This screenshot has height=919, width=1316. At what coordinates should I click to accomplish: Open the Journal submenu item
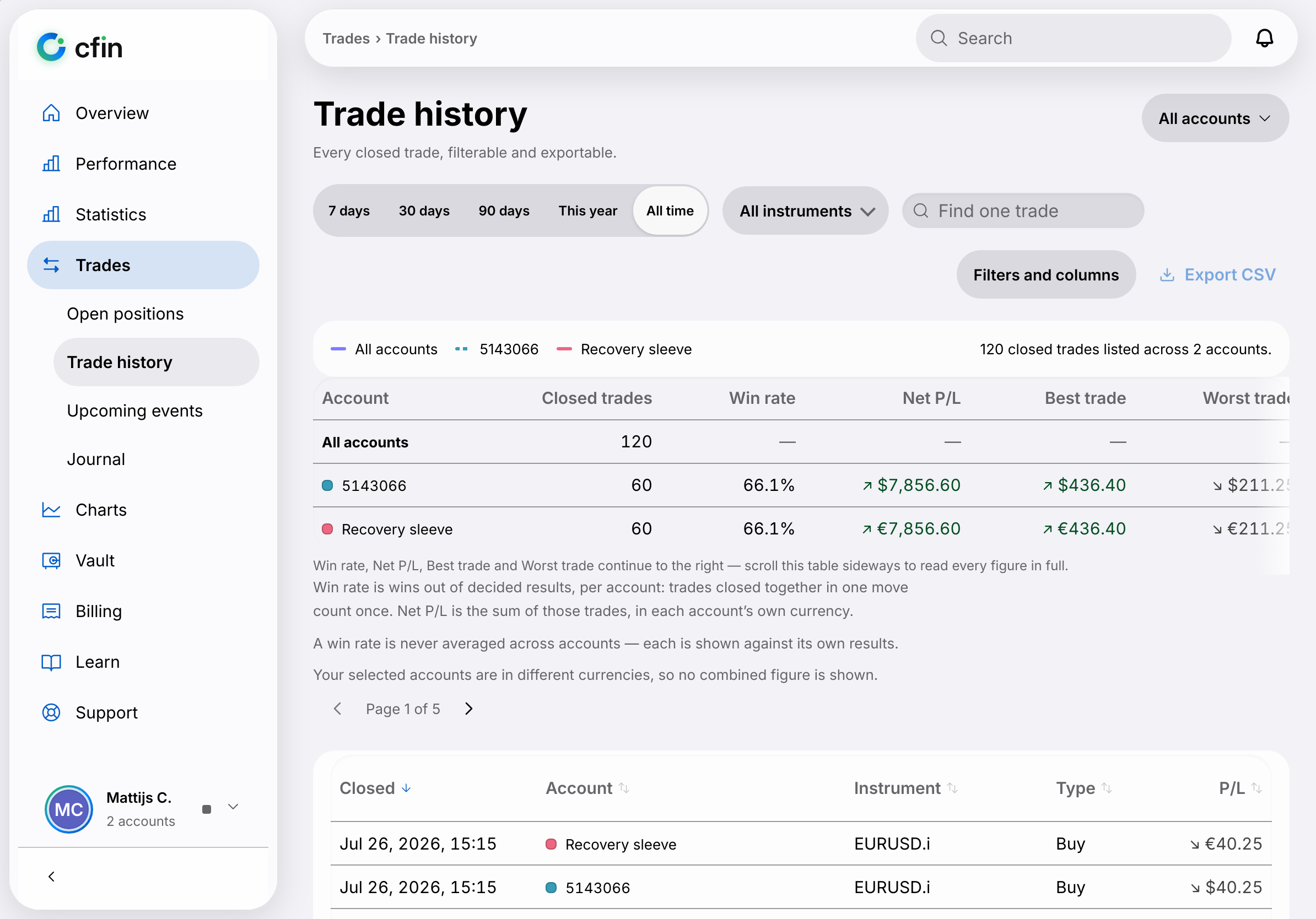[x=156, y=459]
